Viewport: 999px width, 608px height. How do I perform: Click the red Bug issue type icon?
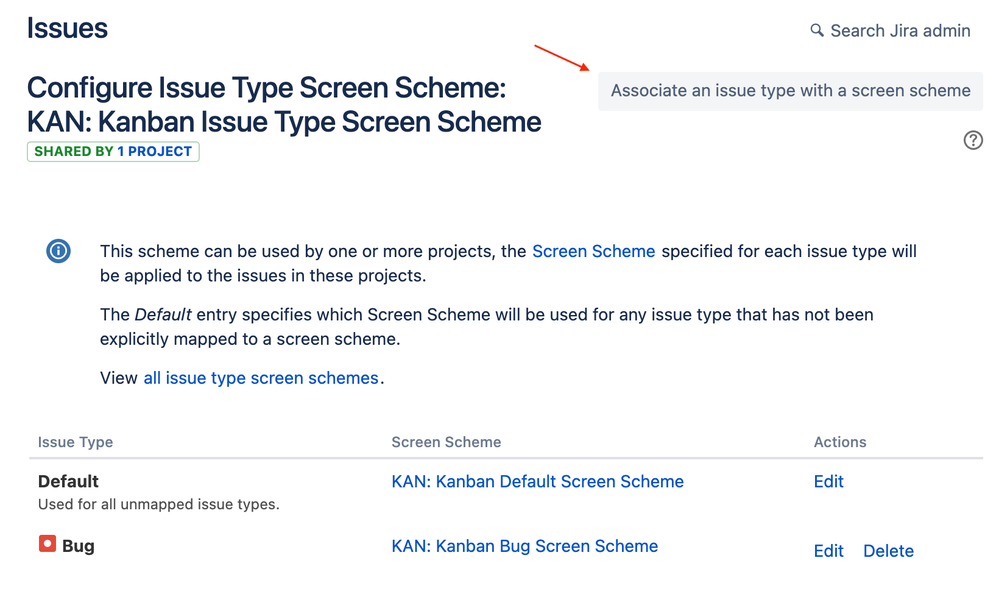[x=47, y=544]
